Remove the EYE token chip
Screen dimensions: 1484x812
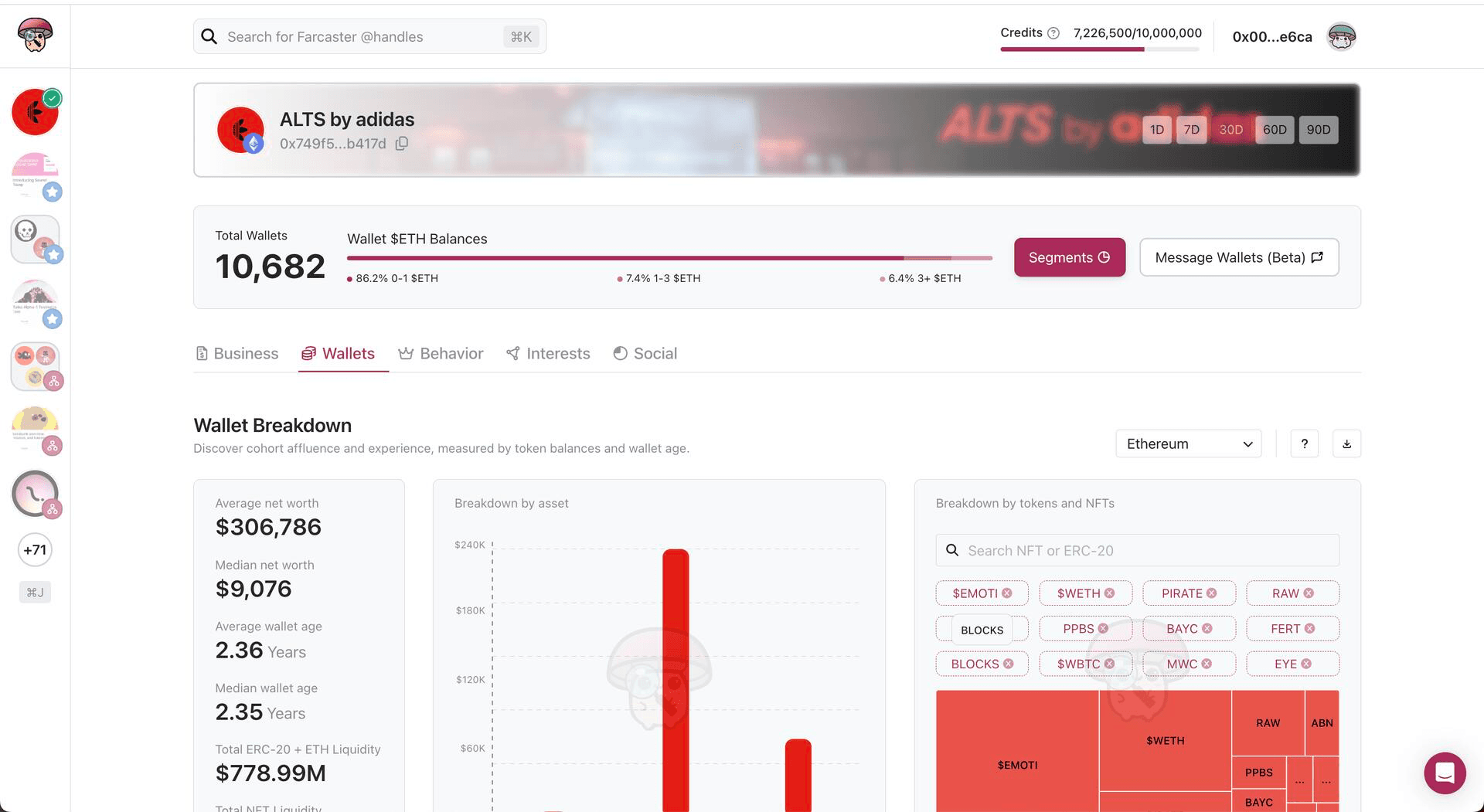pyautogui.click(x=1306, y=664)
